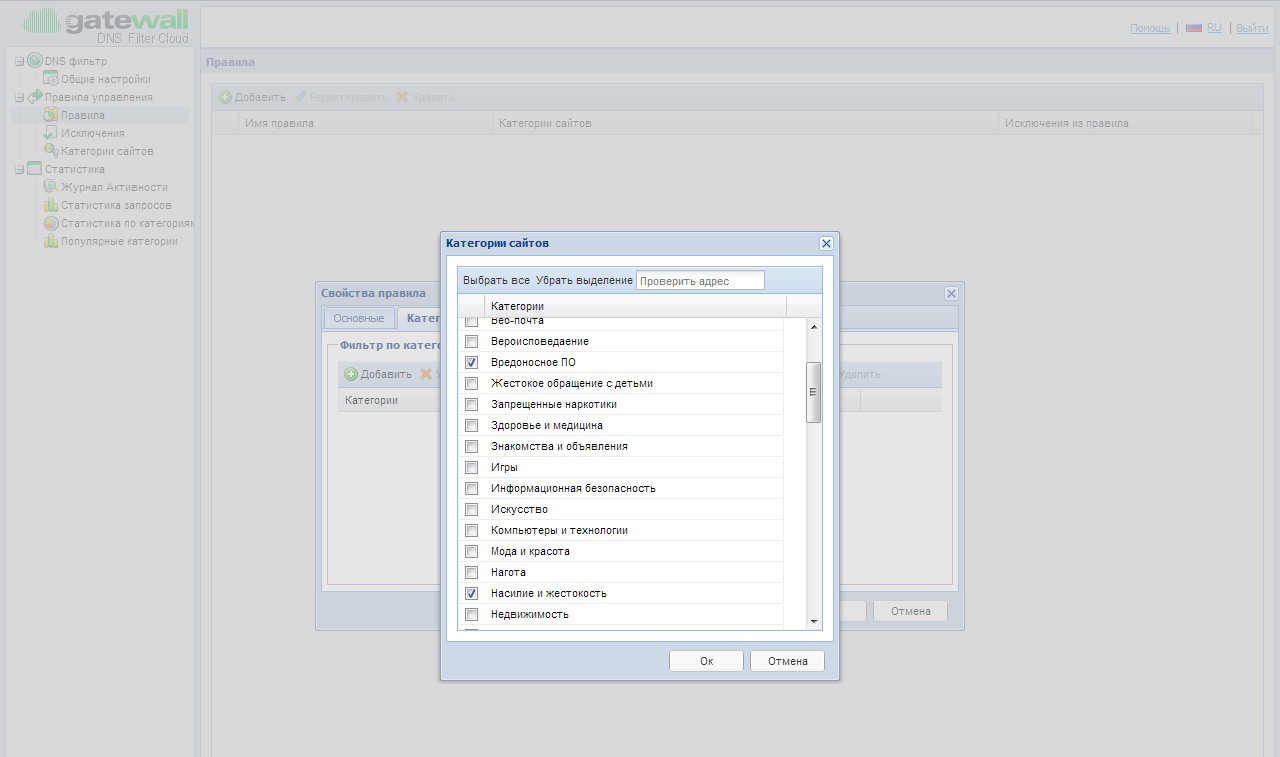Screen dimensions: 1280x757
Task: Click Выбрать все in categories dialog
Action: tap(496, 280)
